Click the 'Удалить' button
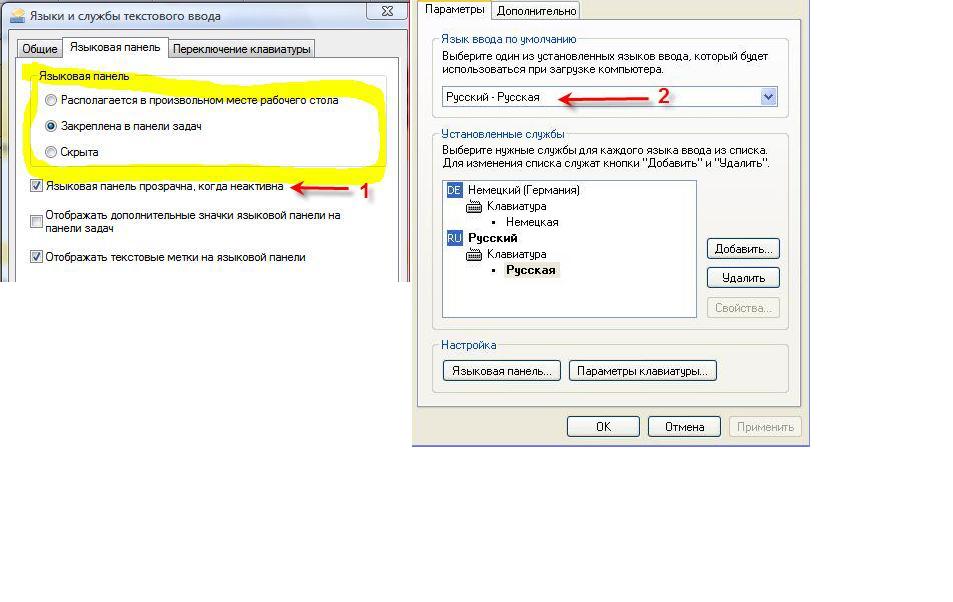The image size is (953, 602). pyautogui.click(x=743, y=278)
